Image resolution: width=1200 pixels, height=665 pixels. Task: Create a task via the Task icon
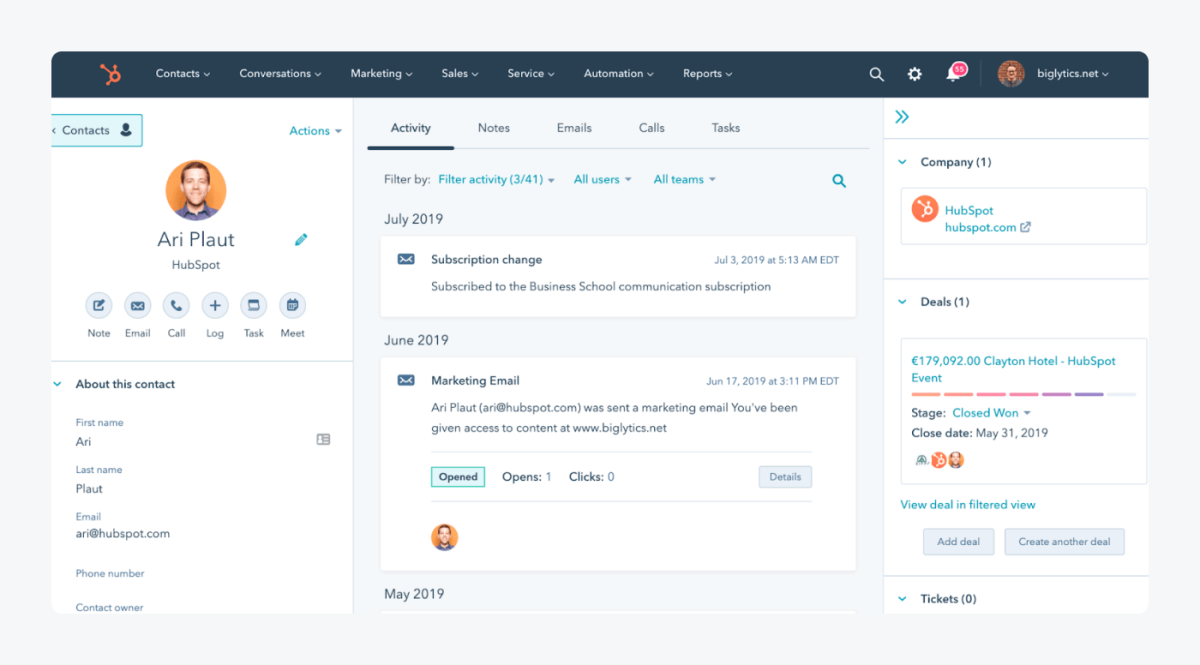coord(253,307)
